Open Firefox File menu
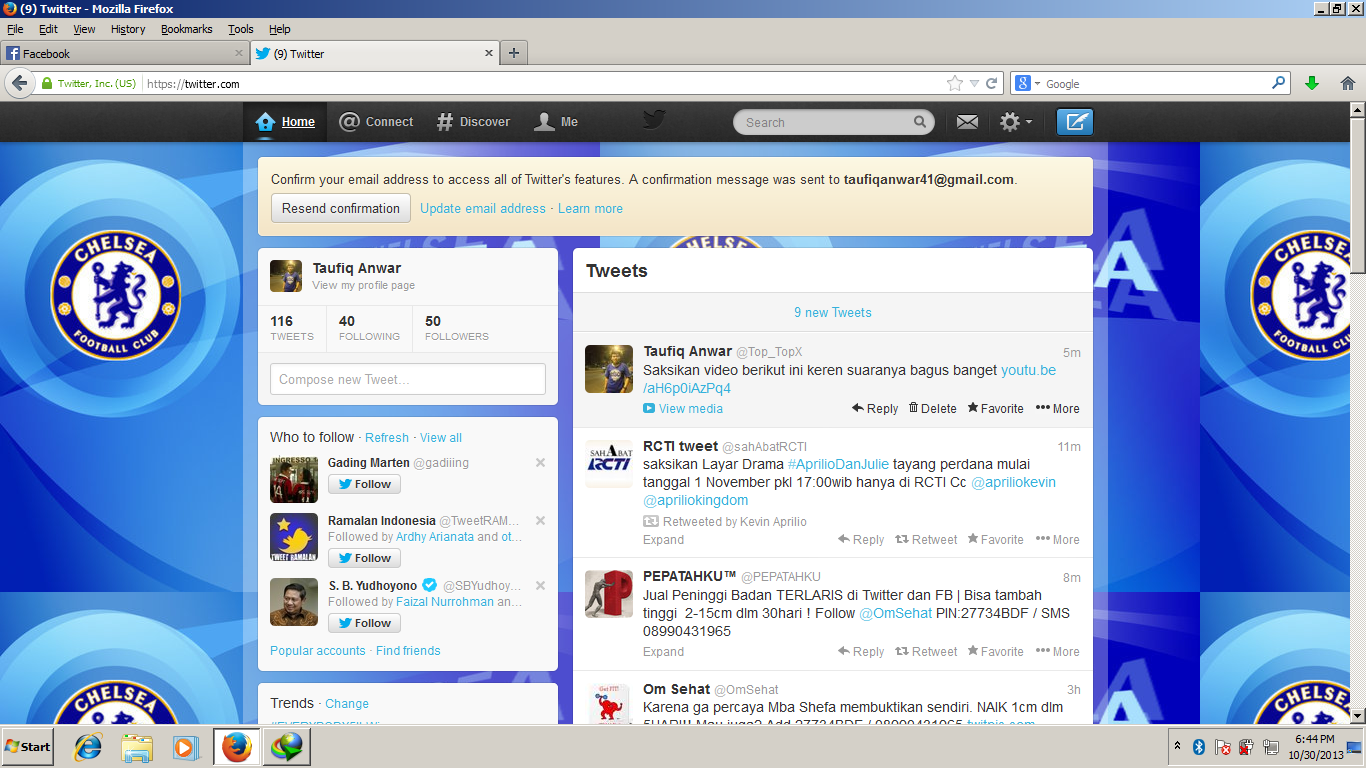The width and height of the screenshot is (1366, 768). (15, 29)
